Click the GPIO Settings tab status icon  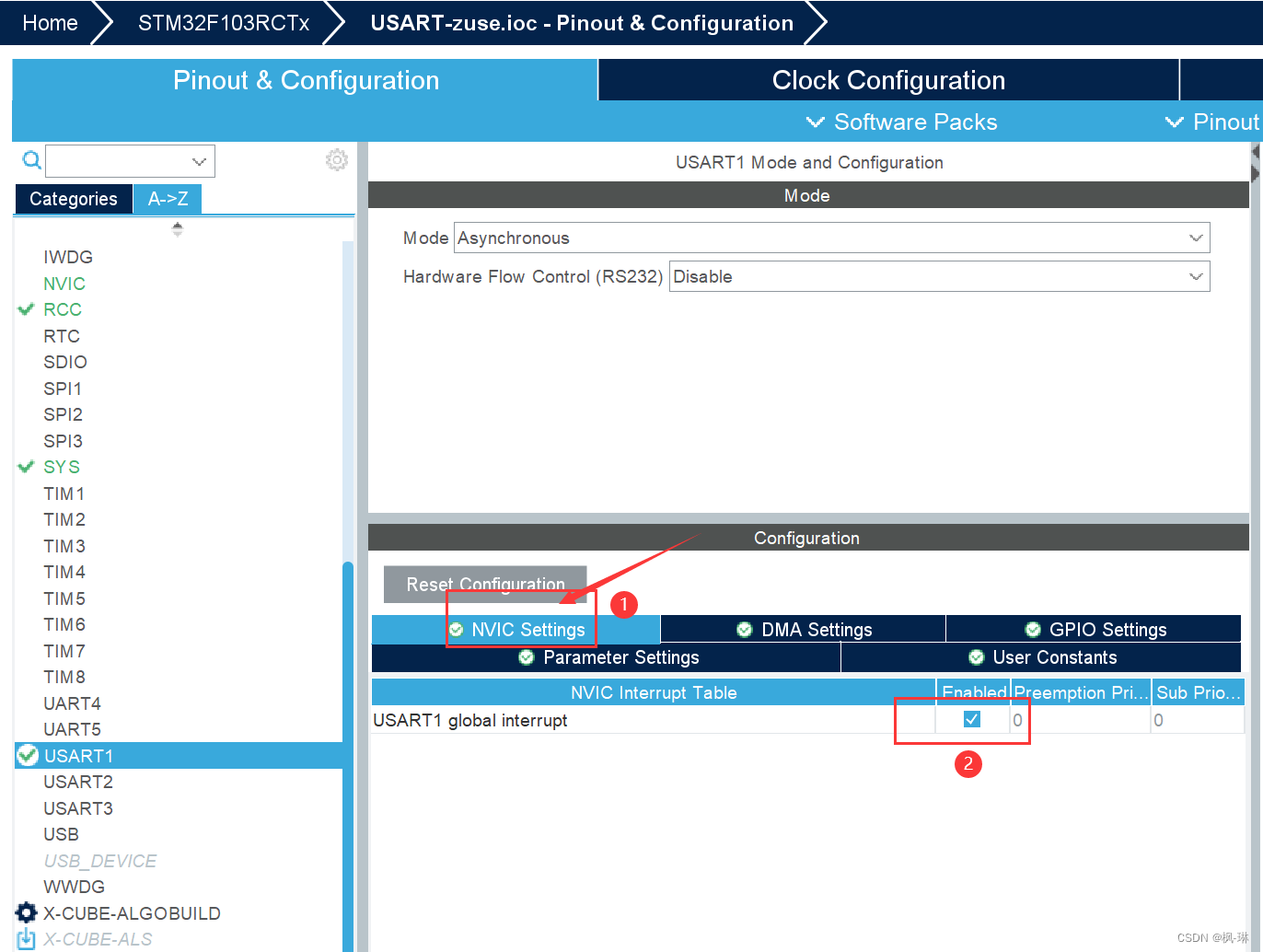(1033, 630)
